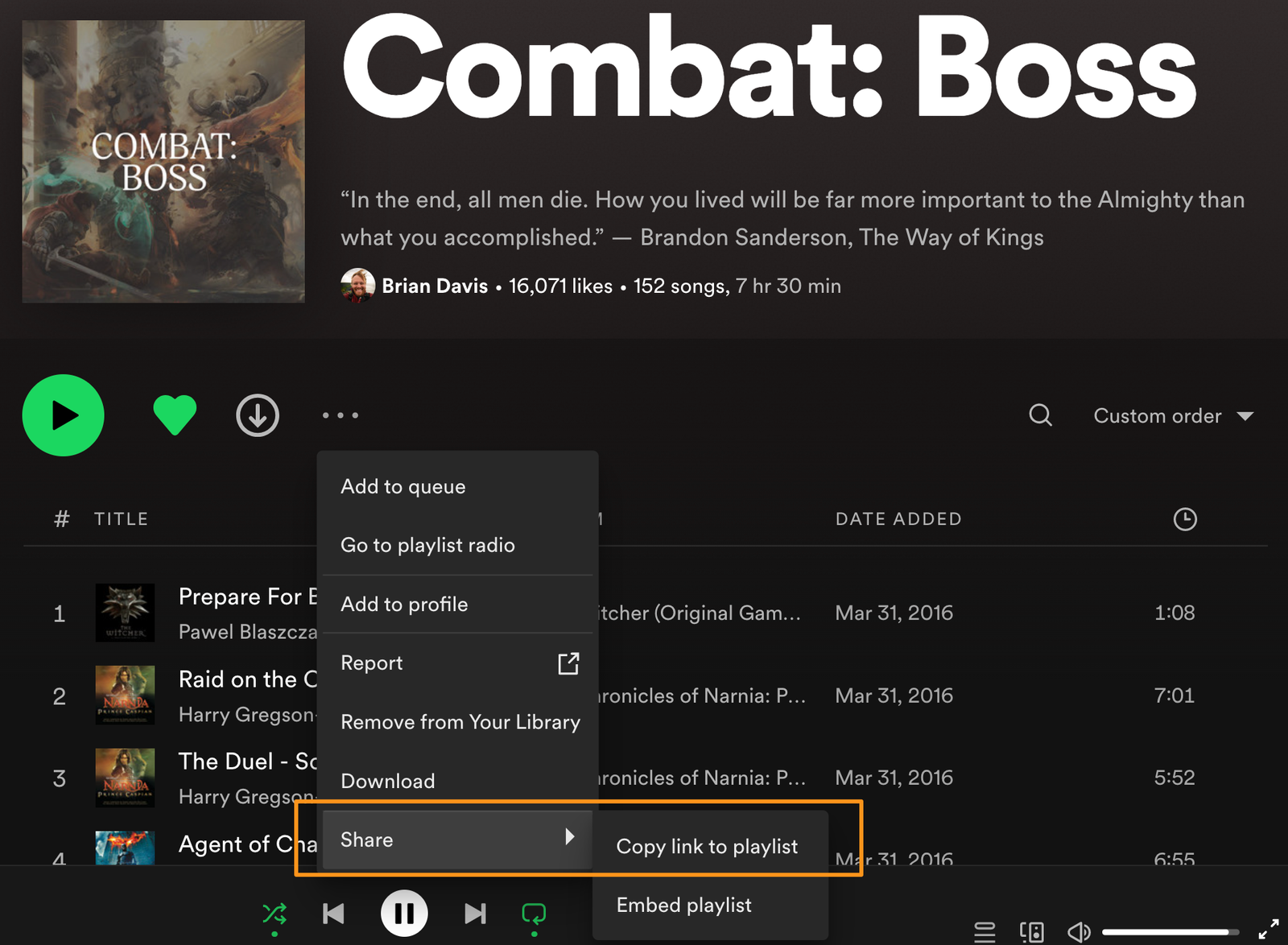Unlike the playlist via the green heart
Screen dimensions: 1288x945
pos(174,414)
